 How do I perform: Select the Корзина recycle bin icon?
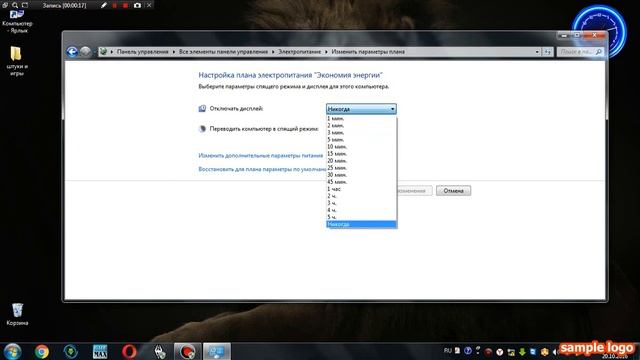pos(17,314)
